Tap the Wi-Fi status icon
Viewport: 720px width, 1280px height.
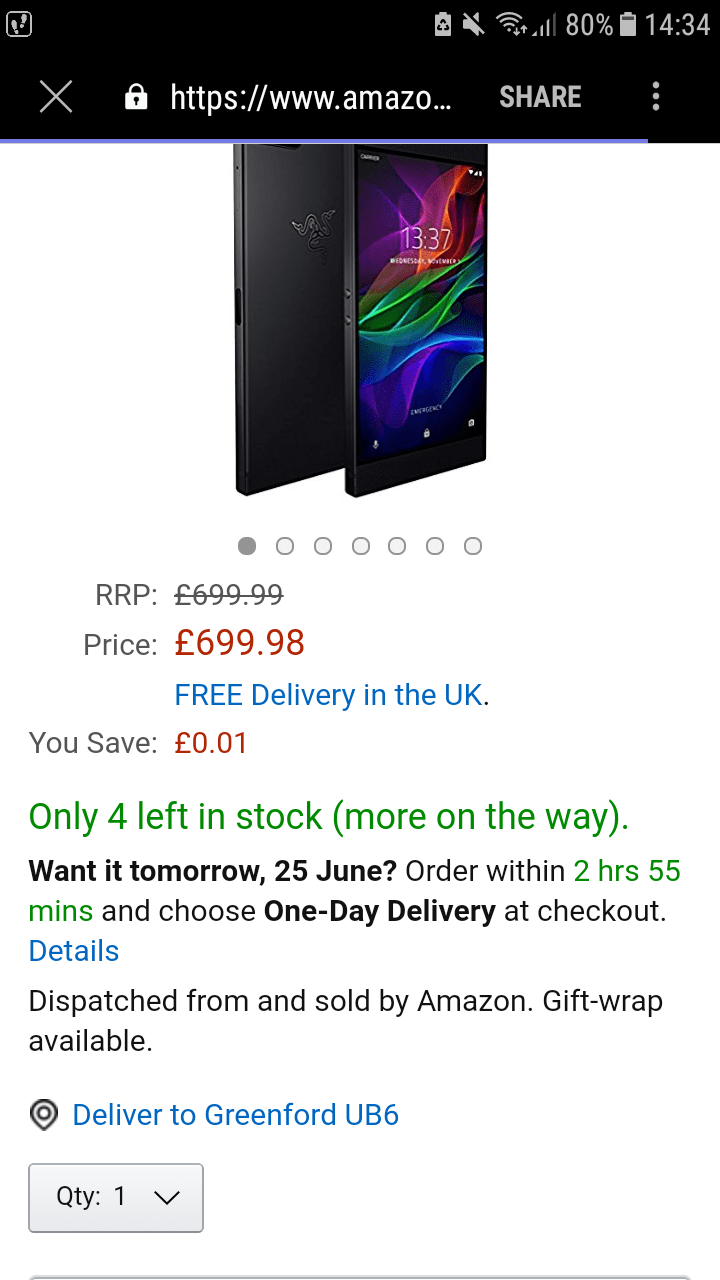pos(511,25)
